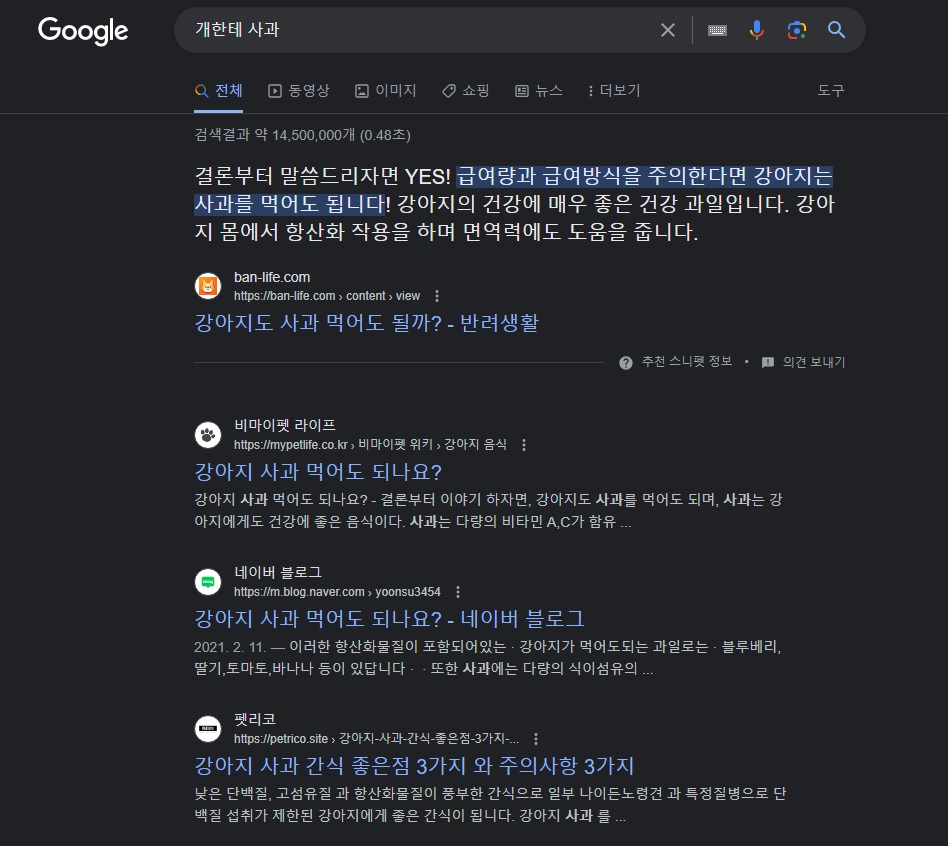
Task: Click the ban-life.com site favicon
Action: (208, 285)
